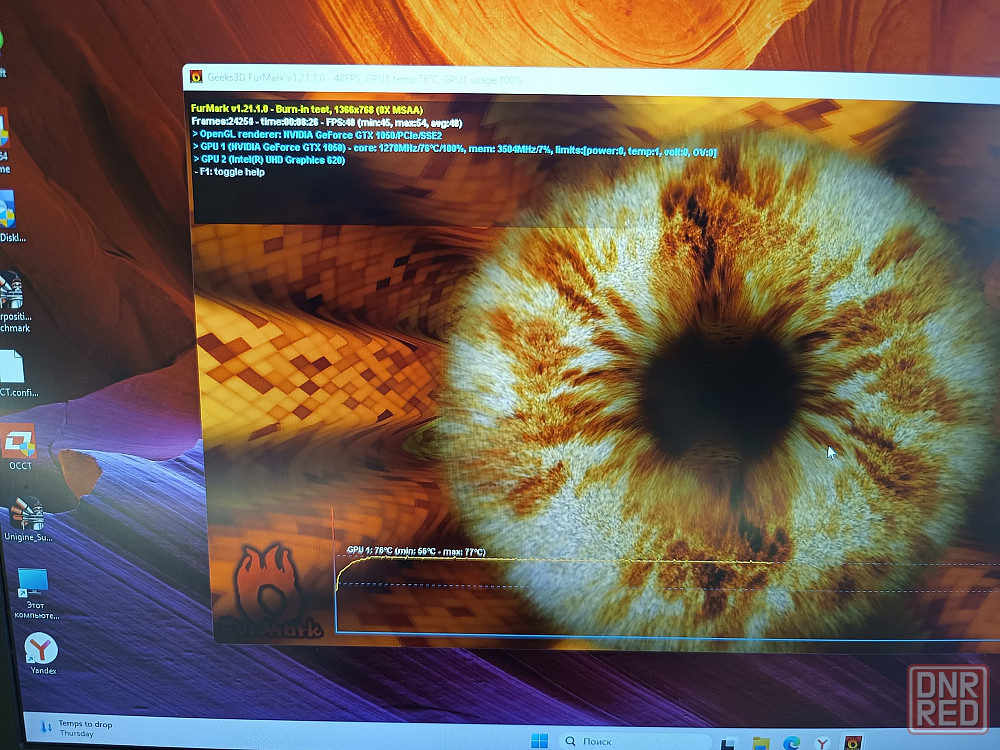Open File Explorer from the taskbar
This screenshot has width=1000, height=750.
click(x=762, y=743)
